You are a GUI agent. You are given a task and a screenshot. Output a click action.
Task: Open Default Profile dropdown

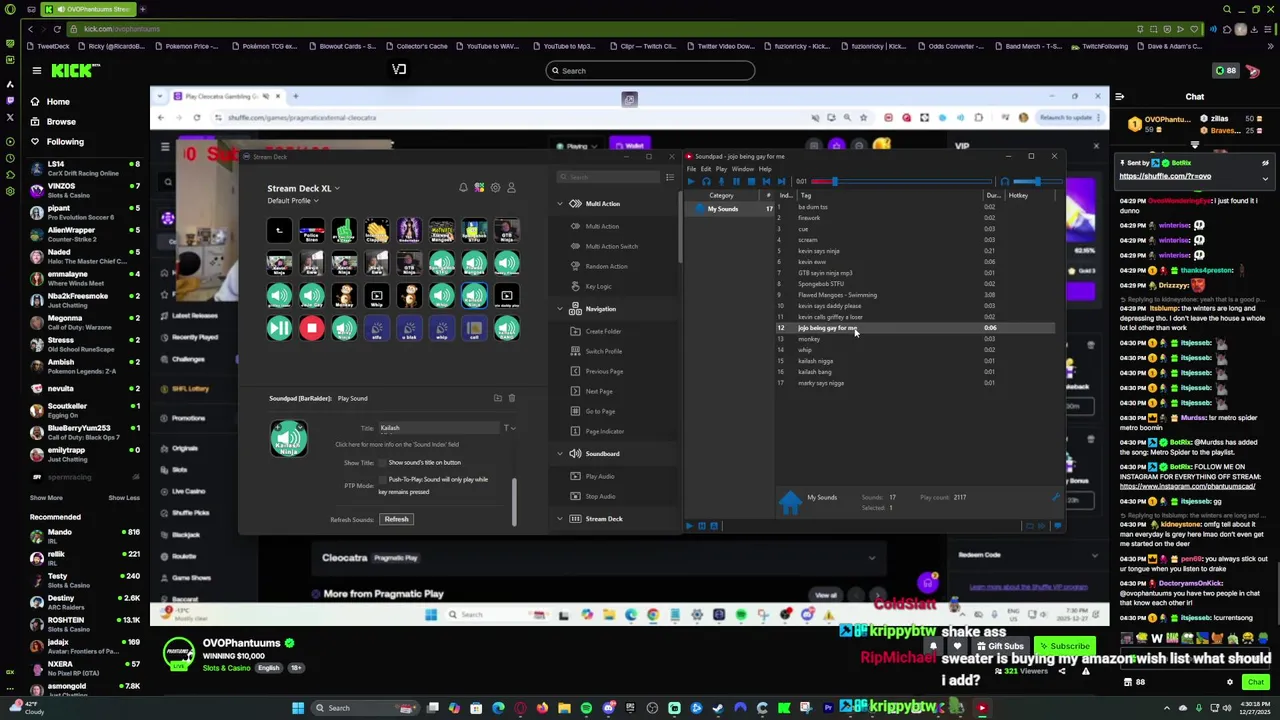292,201
